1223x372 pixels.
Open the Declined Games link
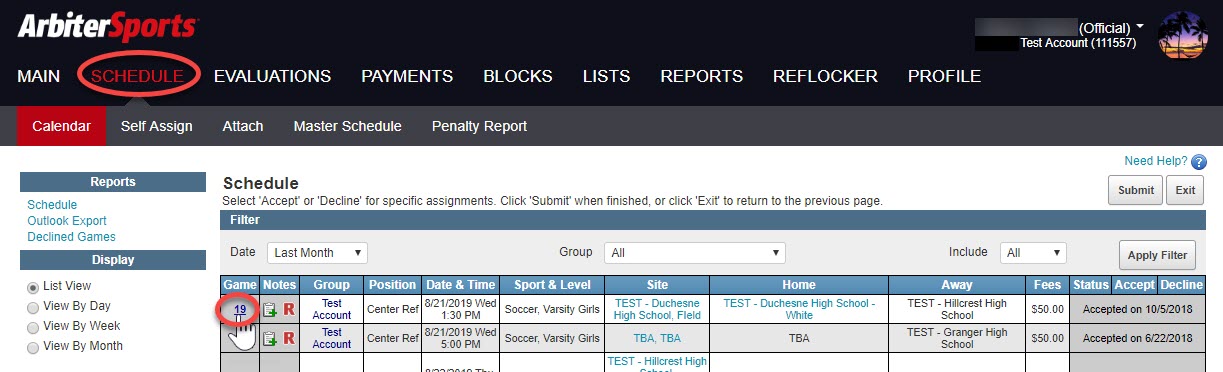coord(71,237)
